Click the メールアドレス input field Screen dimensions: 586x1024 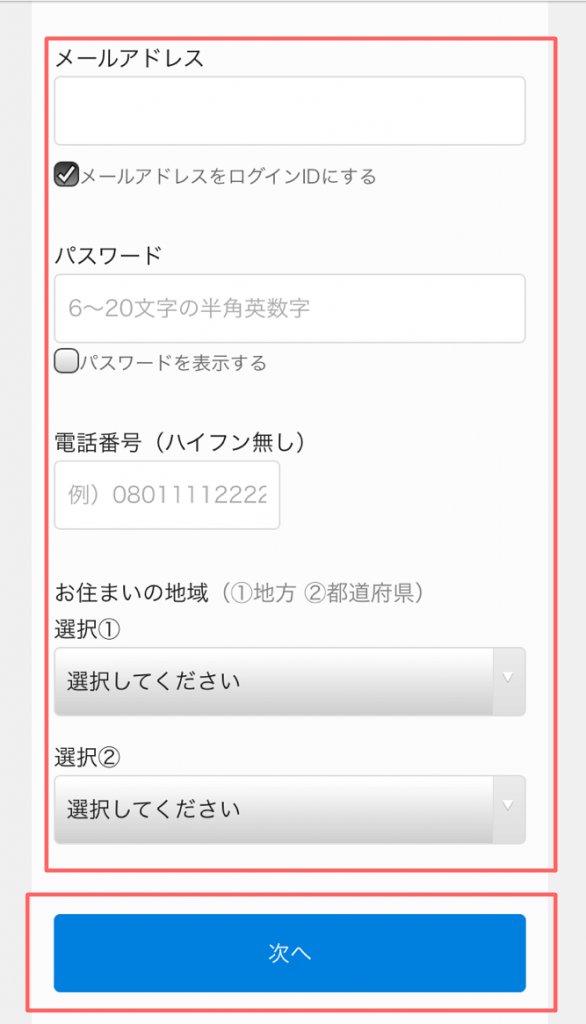289,111
